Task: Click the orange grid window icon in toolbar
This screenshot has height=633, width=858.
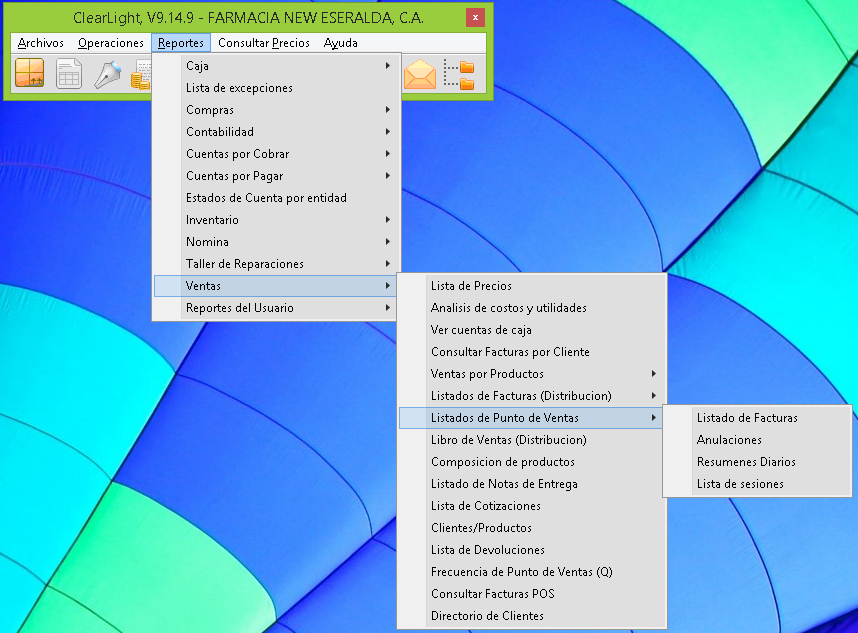Action: tap(30, 74)
